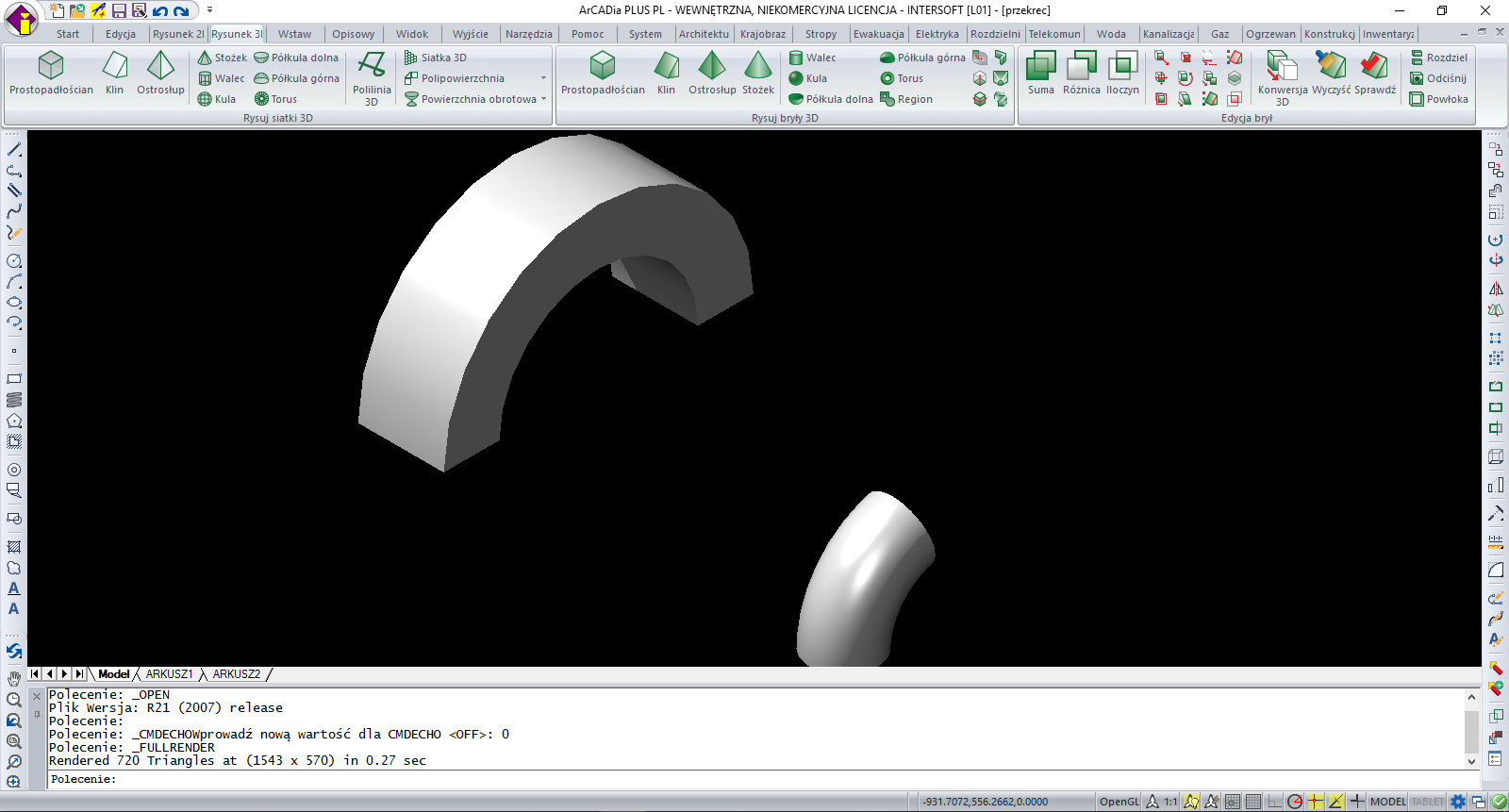Undo the last action
Screen dimensions: 1509x812
point(160,10)
